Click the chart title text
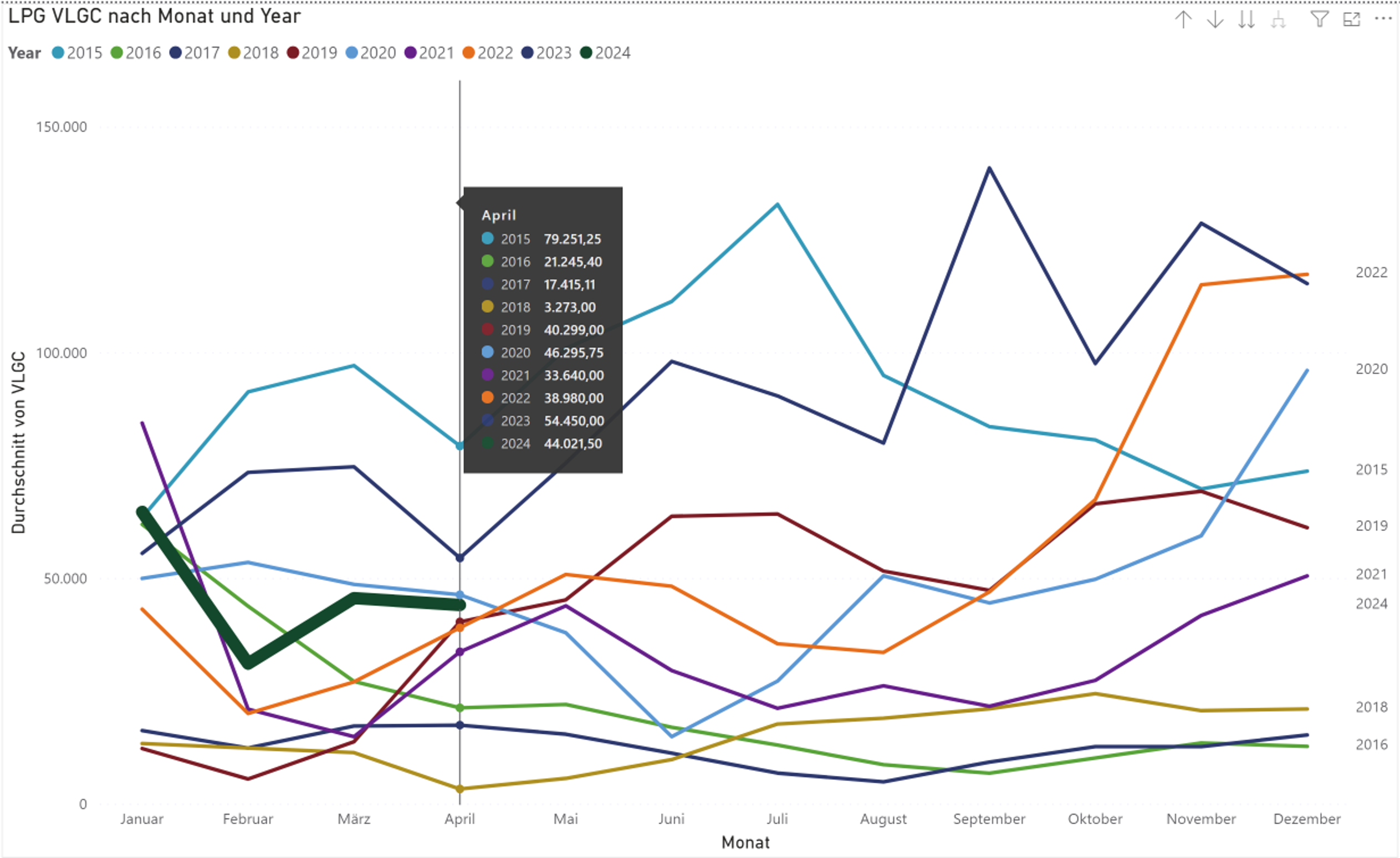Screen dimensions: 1400x858 click(x=154, y=16)
